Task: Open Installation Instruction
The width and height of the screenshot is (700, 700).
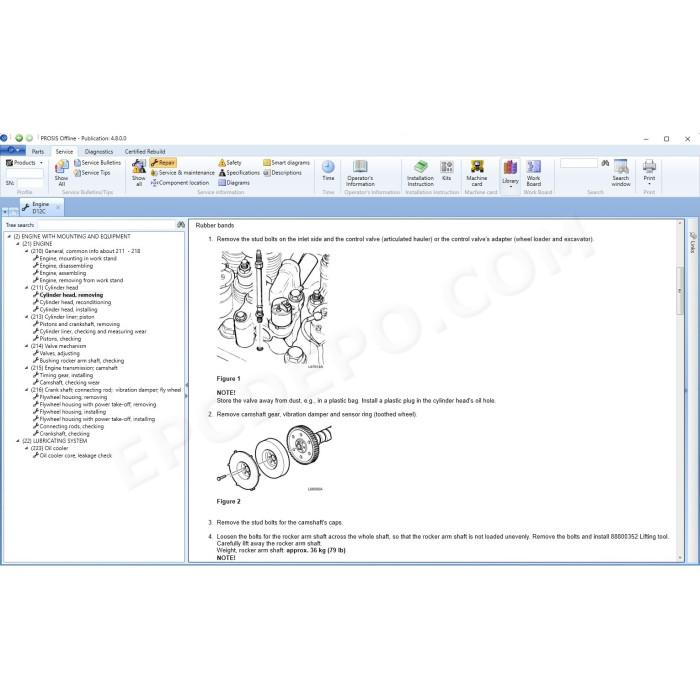Action: pos(420,173)
